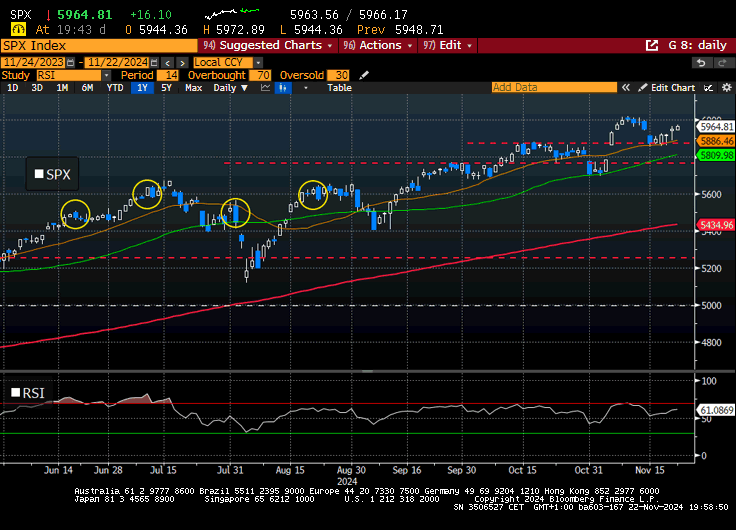Open the Daily periodicity dropdown
Image resolution: width=736 pixels, height=530 pixels.
230,88
